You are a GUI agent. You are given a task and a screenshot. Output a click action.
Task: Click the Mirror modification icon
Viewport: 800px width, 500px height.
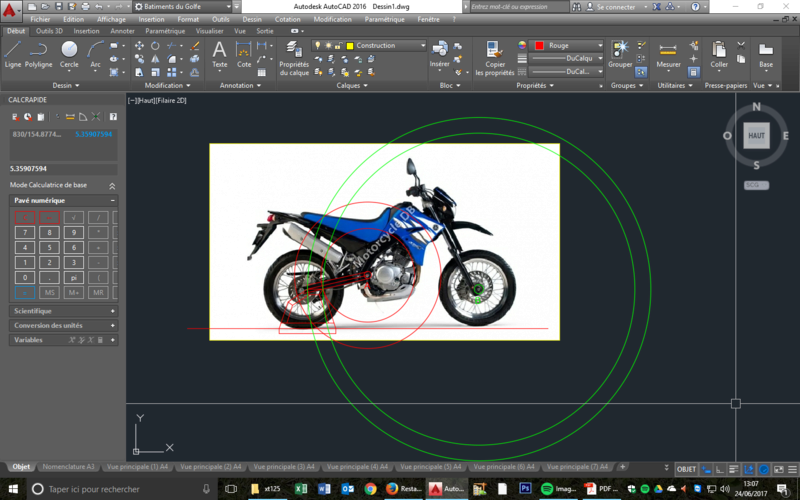(155, 59)
